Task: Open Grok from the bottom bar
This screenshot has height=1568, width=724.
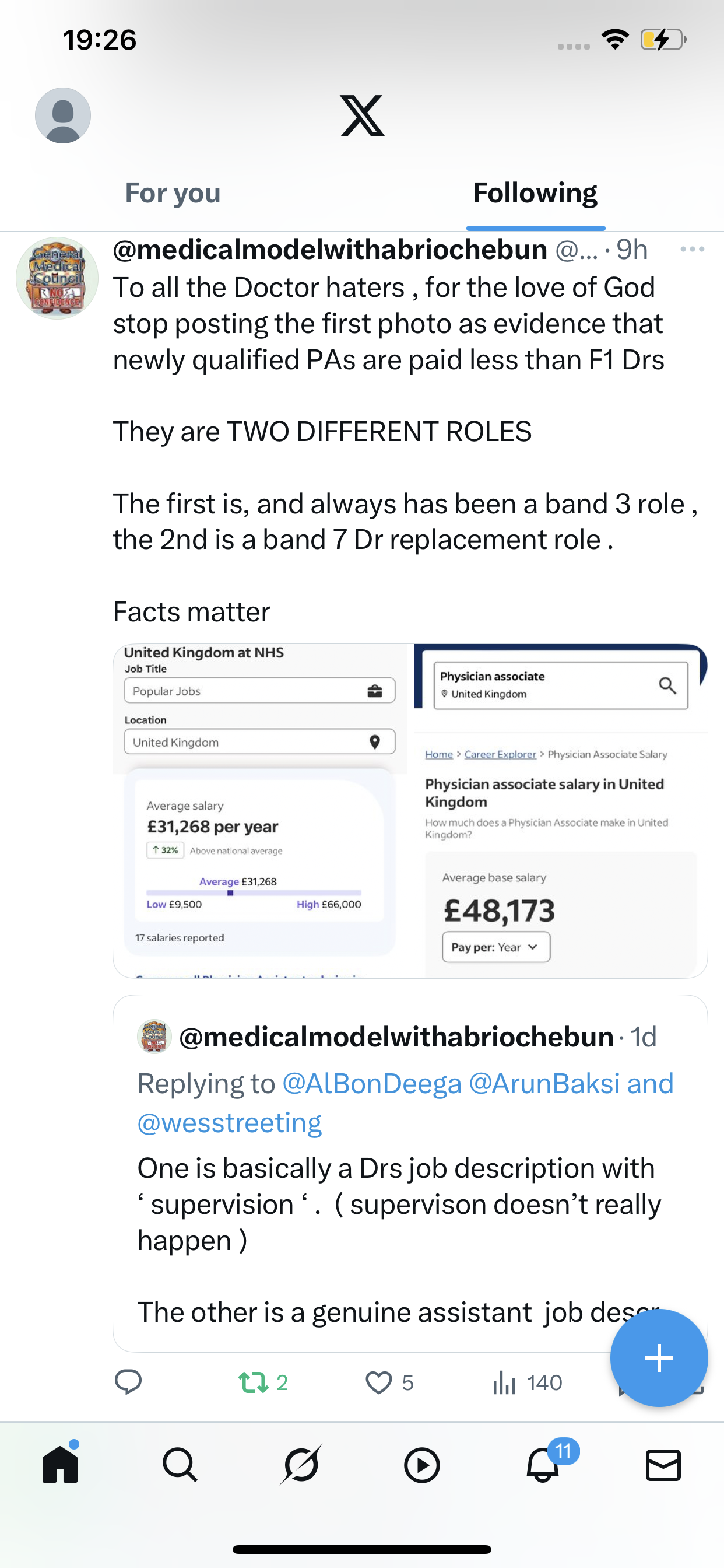Action: [301, 1465]
